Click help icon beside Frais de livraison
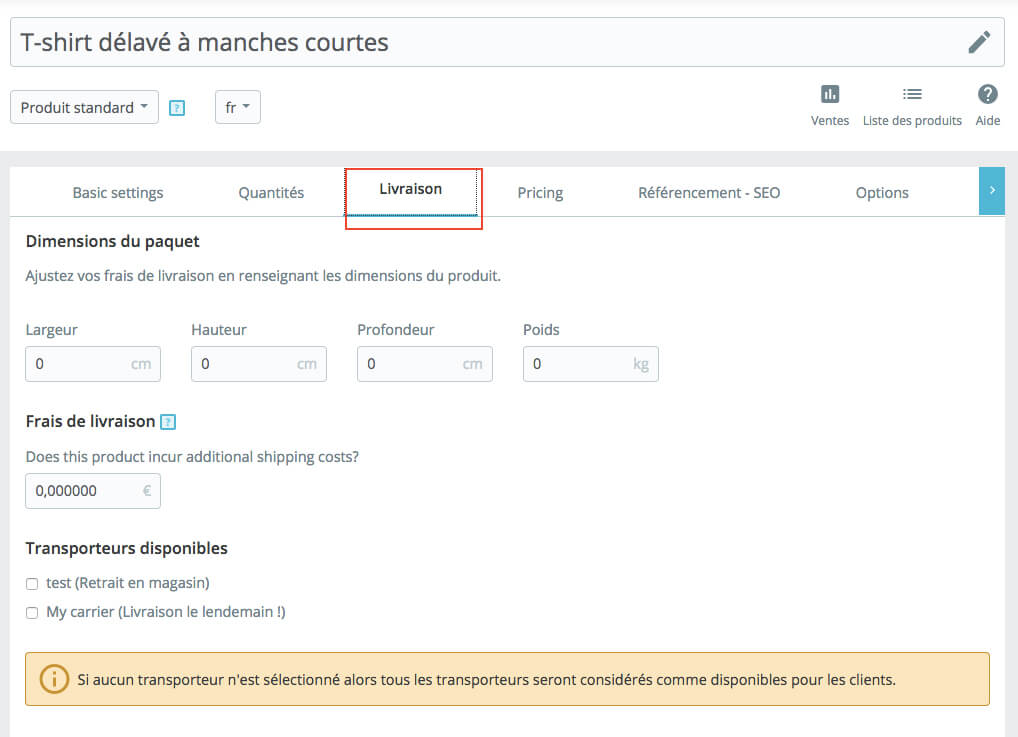This screenshot has width=1018, height=737. [168, 422]
